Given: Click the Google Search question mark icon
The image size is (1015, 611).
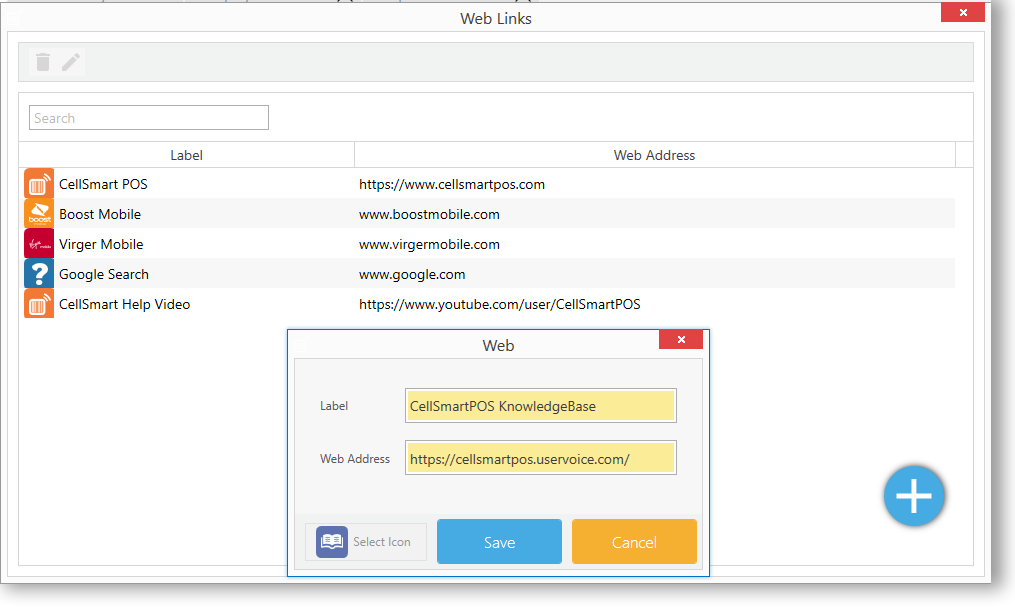Looking at the screenshot, I should (39, 274).
